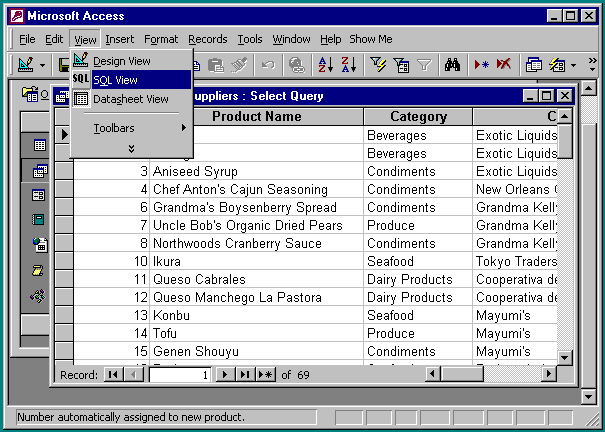Click the View design toolbar button
The width and height of the screenshot is (605, 432).
[25, 65]
